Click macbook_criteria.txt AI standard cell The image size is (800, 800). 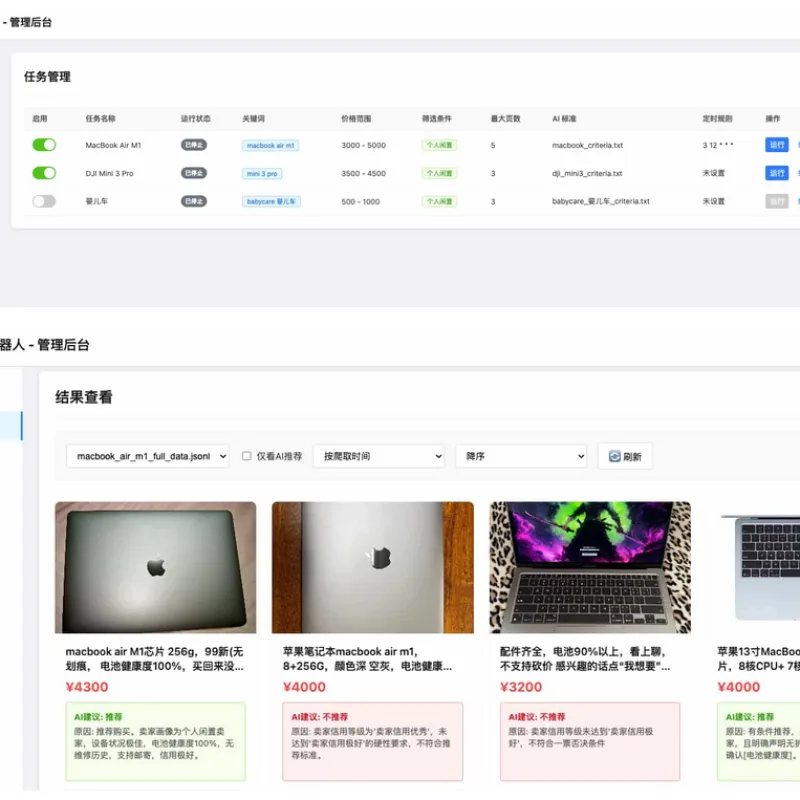coord(587,145)
